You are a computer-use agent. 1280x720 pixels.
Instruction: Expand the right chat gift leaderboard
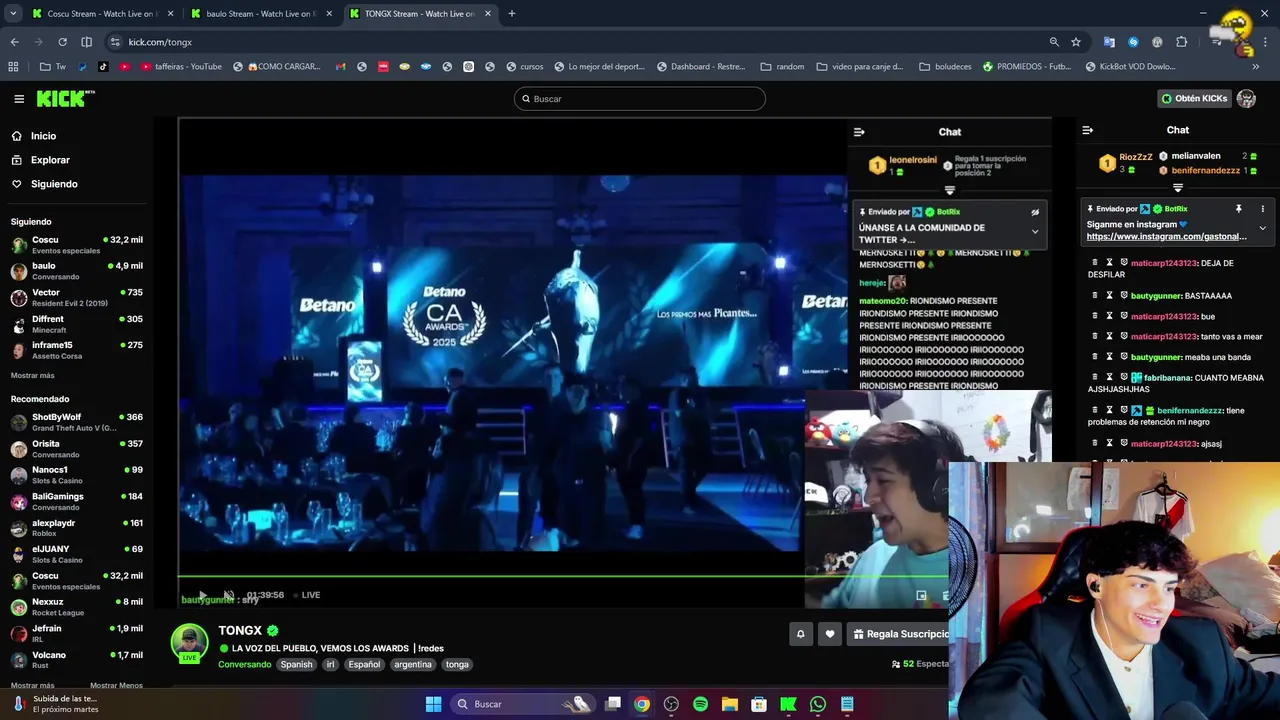point(1177,188)
